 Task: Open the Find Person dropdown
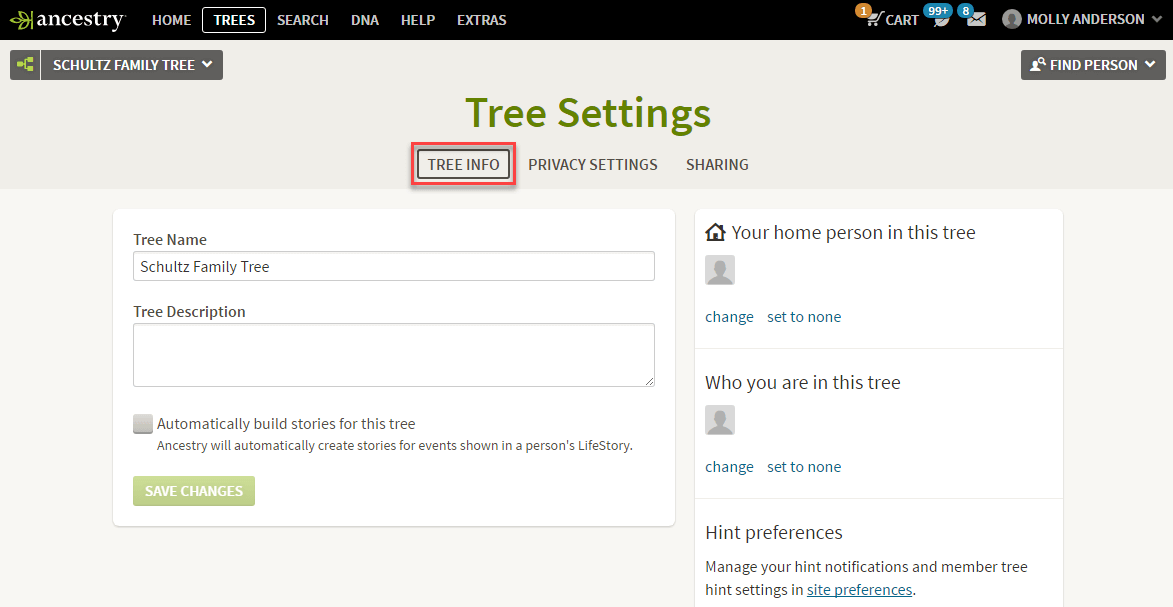click(1093, 65)
